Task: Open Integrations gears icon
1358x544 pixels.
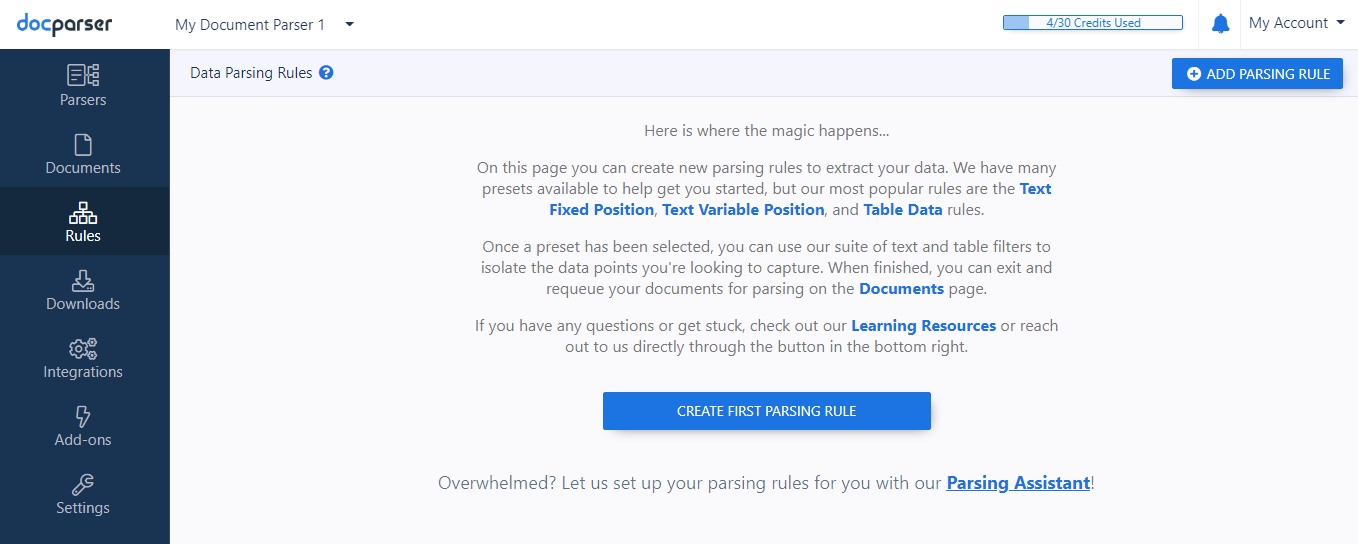Action: point(83,349)
